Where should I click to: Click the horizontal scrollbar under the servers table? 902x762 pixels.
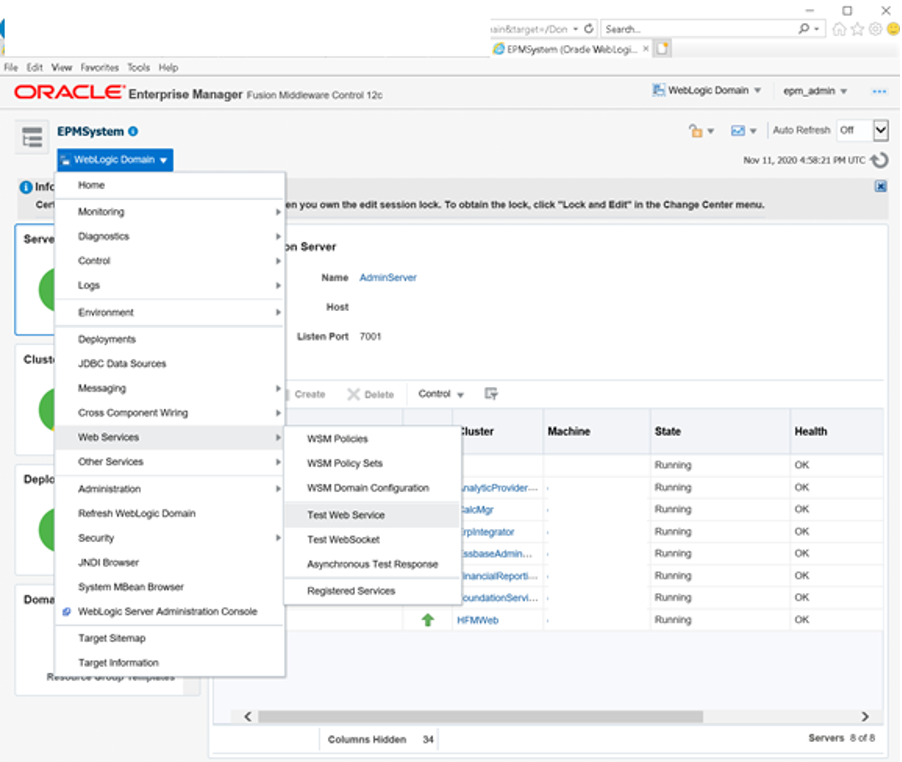coord(480,717)
